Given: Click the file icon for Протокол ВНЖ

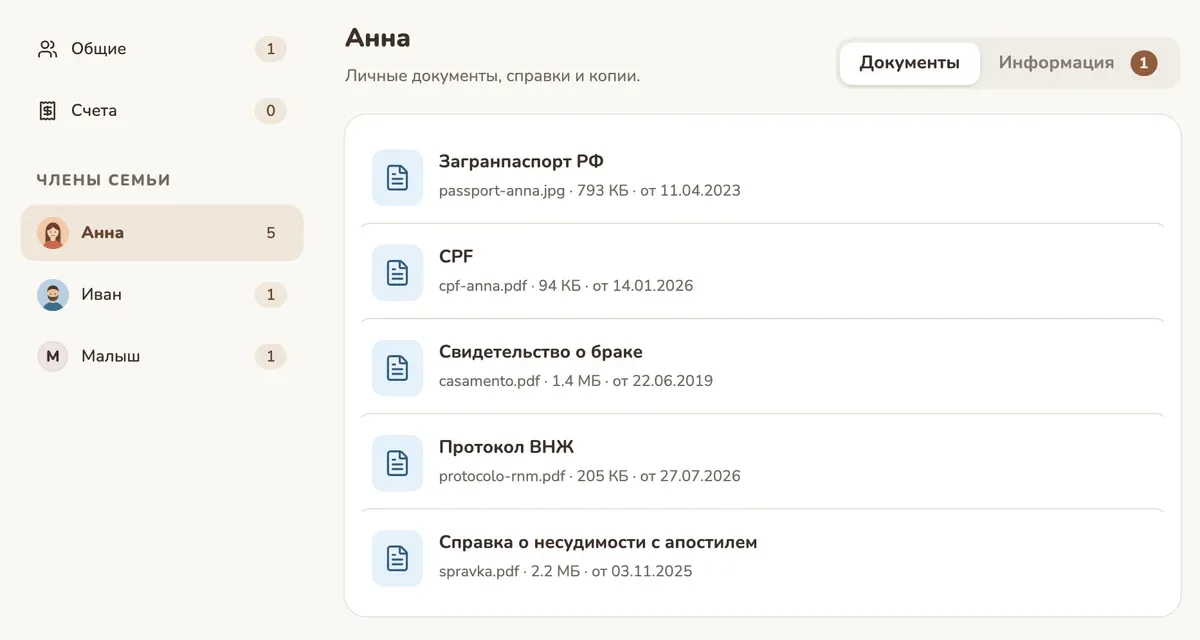Looking at the screenshot, I should 398,463.
